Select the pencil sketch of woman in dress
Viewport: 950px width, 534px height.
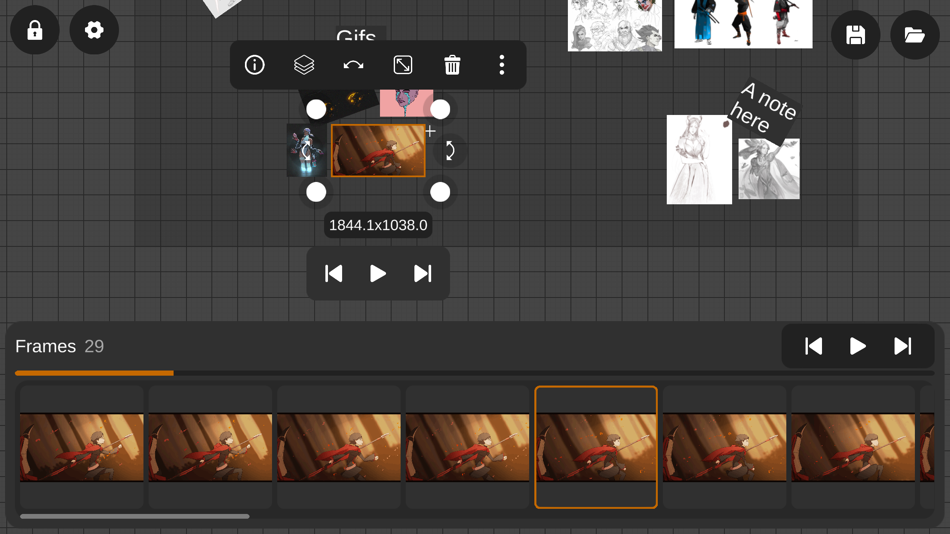tap(699, 159)
